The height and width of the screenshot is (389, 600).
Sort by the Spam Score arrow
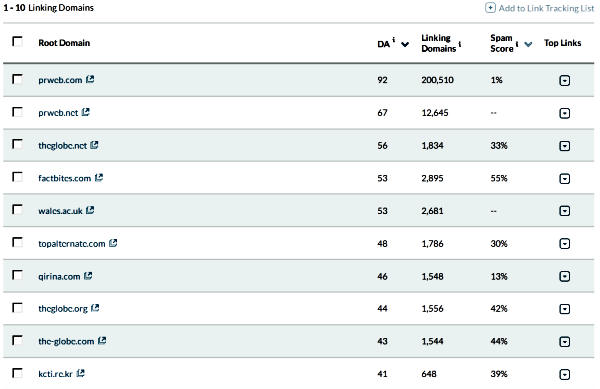pos(528,44)
